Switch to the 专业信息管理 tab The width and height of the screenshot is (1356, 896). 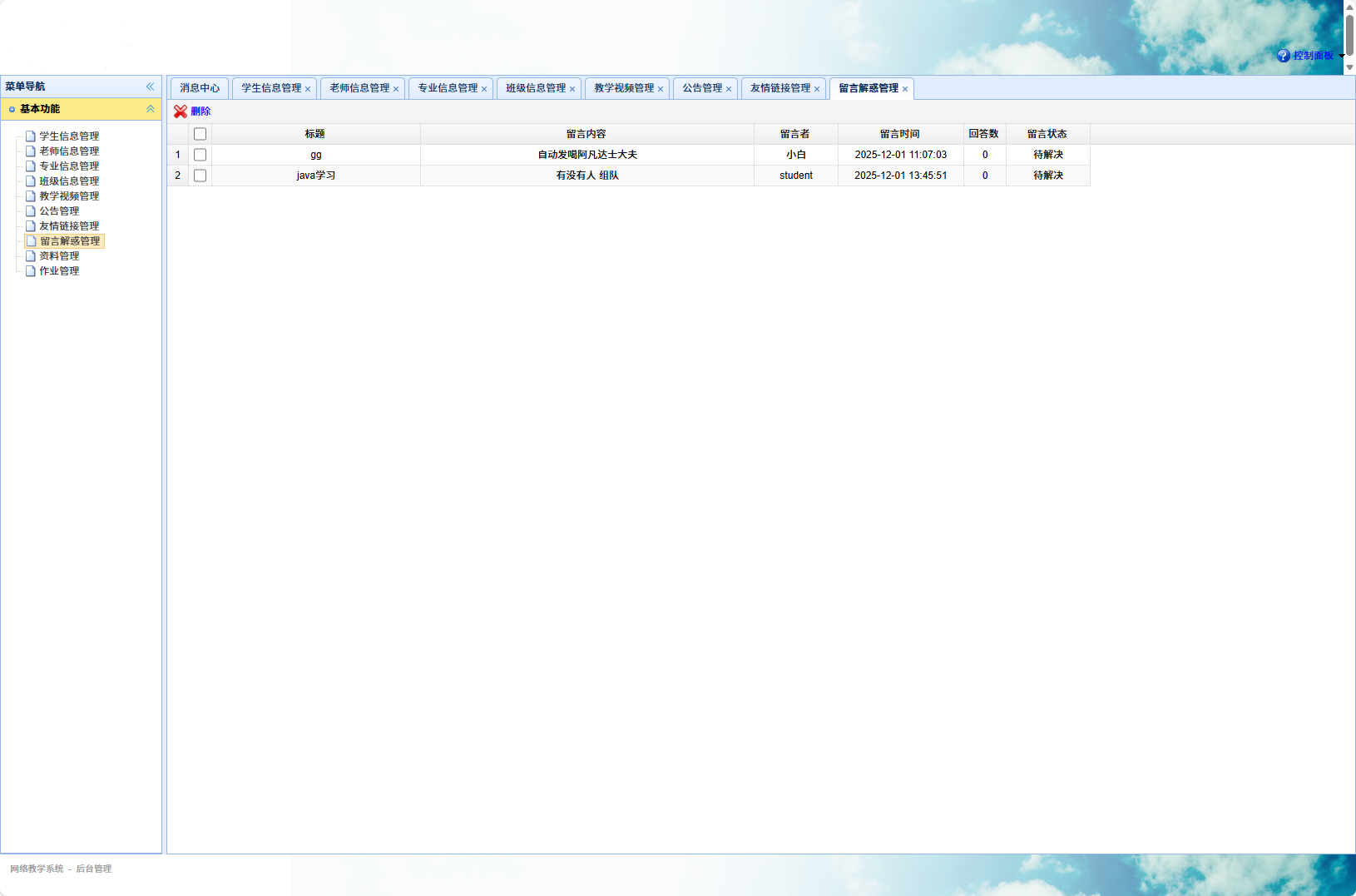tap(448, 88)
